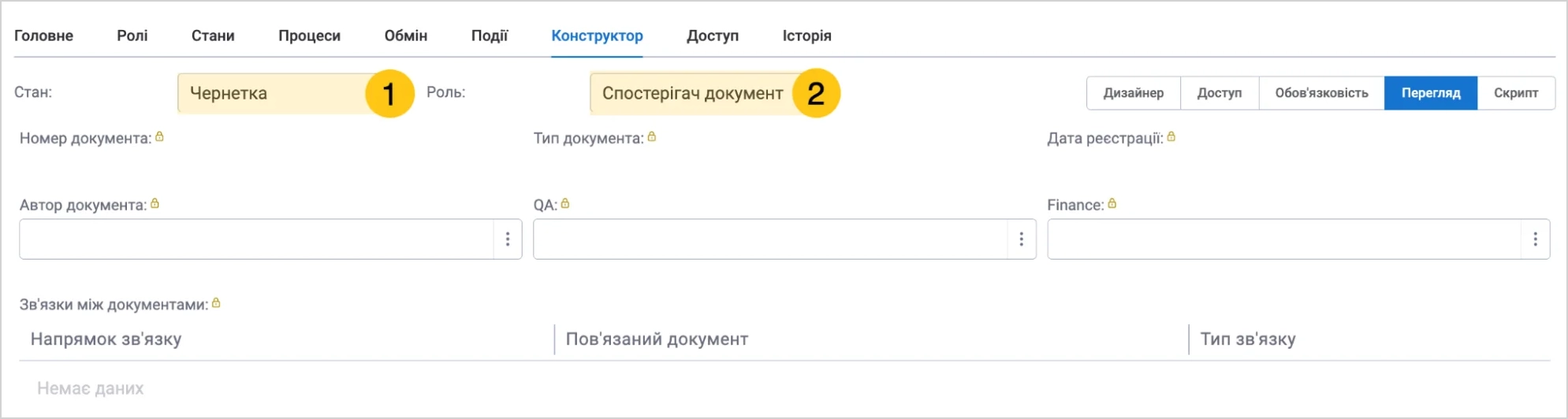Image resolution: width=1568 pixels, height=419 pixels.
Task: Select the Скрипт mode button
Action: pyautogui.click(x=1515, y=93)
